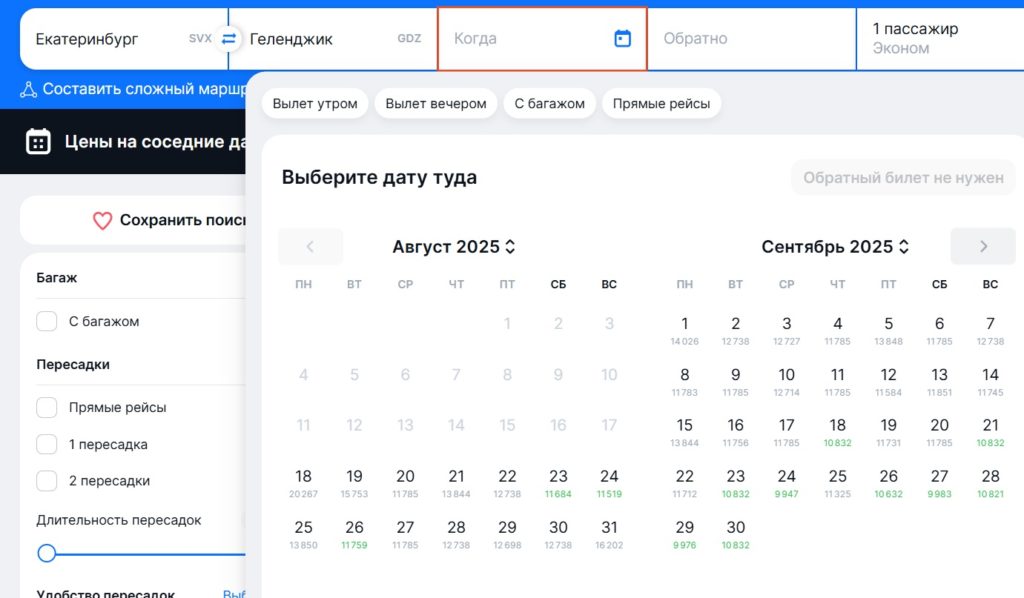Screen dimensions: 1024x598
Task: Open the Сентябрь 2025 month selector
Action: point(835,246)
